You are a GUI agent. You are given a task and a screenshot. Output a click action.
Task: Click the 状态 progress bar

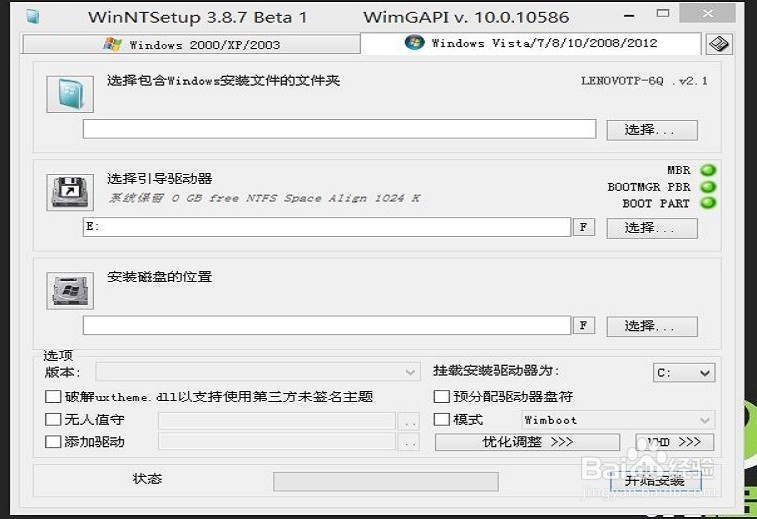(x=386, y=481)
